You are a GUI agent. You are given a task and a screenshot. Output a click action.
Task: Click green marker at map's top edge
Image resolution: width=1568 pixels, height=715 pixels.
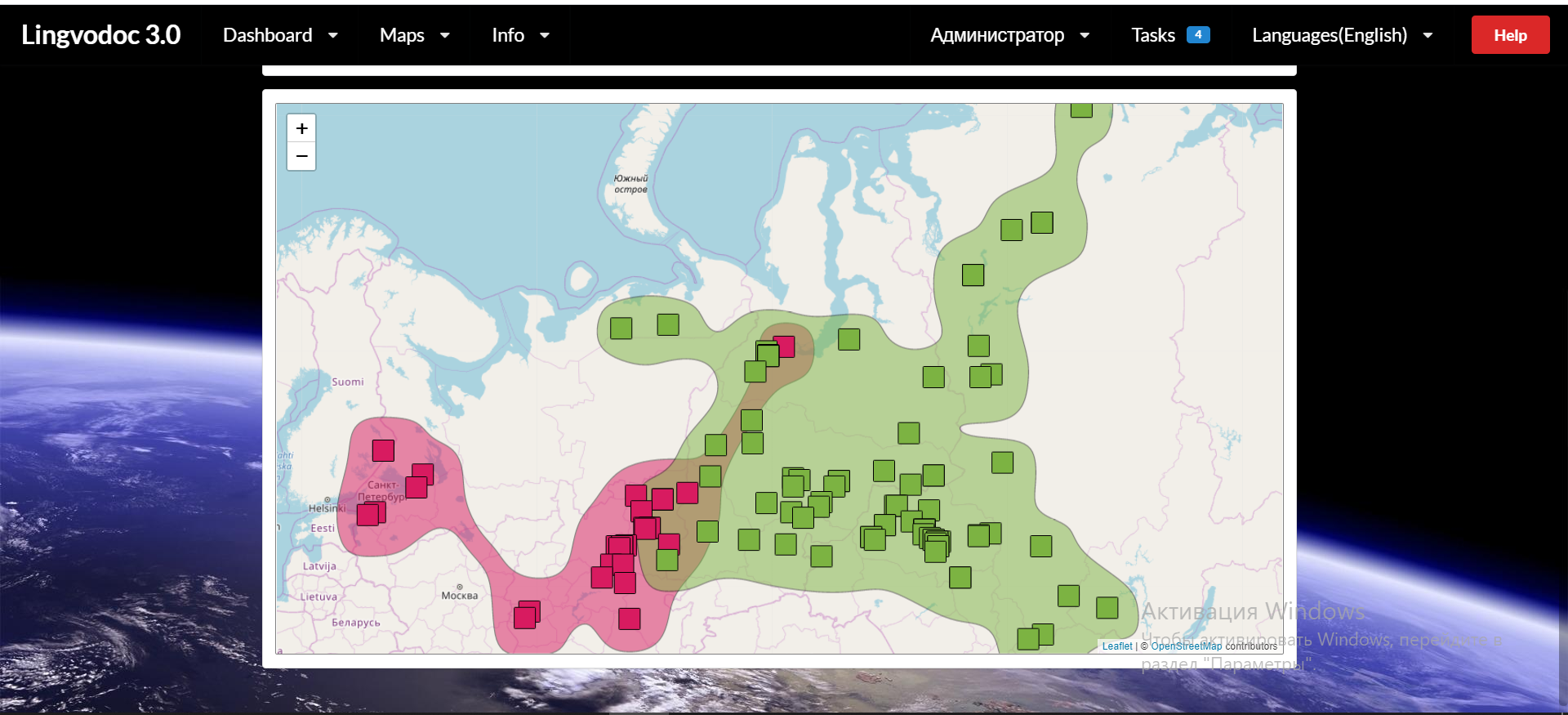(1081, 109)
